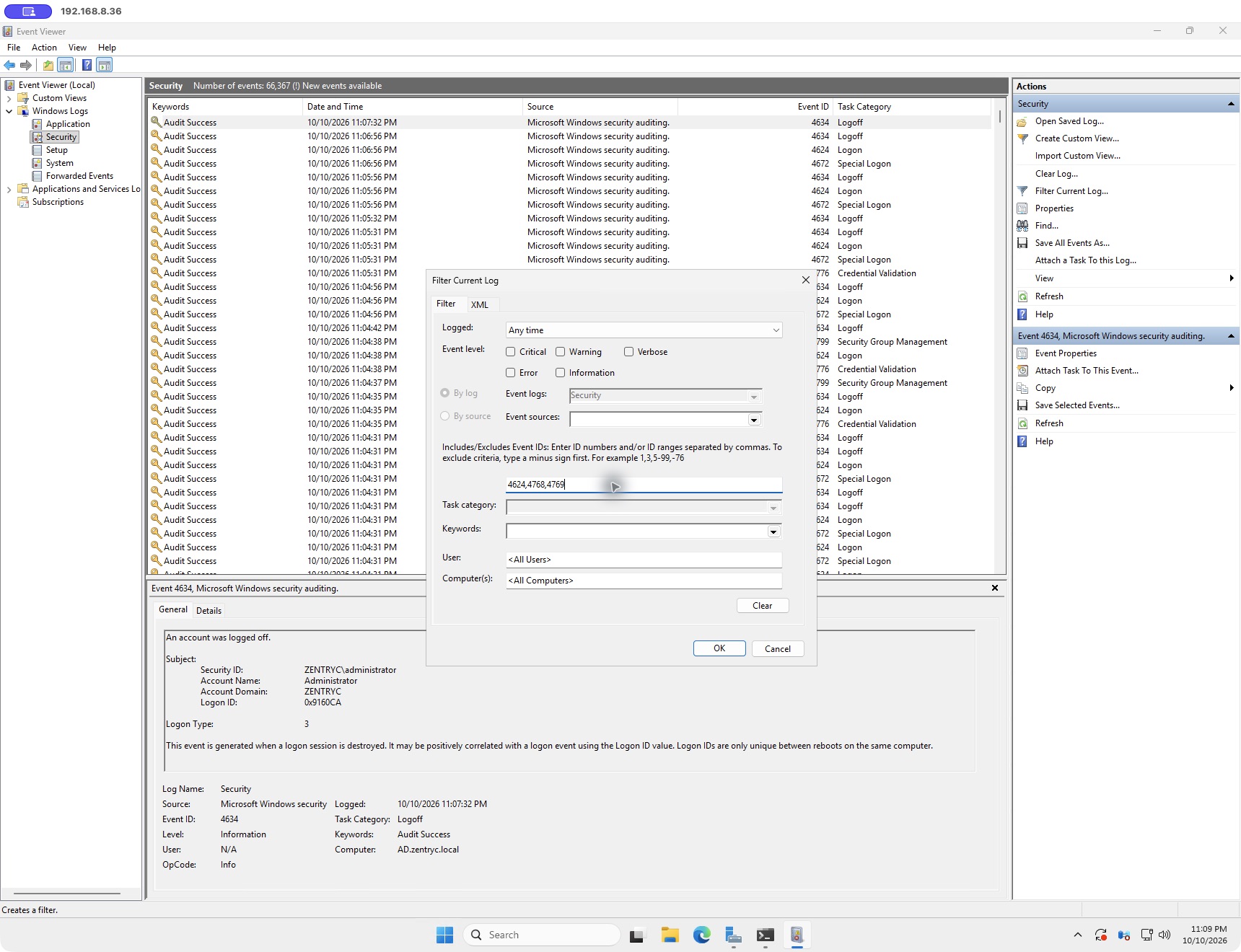The height and width of the screenshot is (952, 1241).
Task: Click Cancel in Filter Current Log
Action: click(x=778, y=649)
